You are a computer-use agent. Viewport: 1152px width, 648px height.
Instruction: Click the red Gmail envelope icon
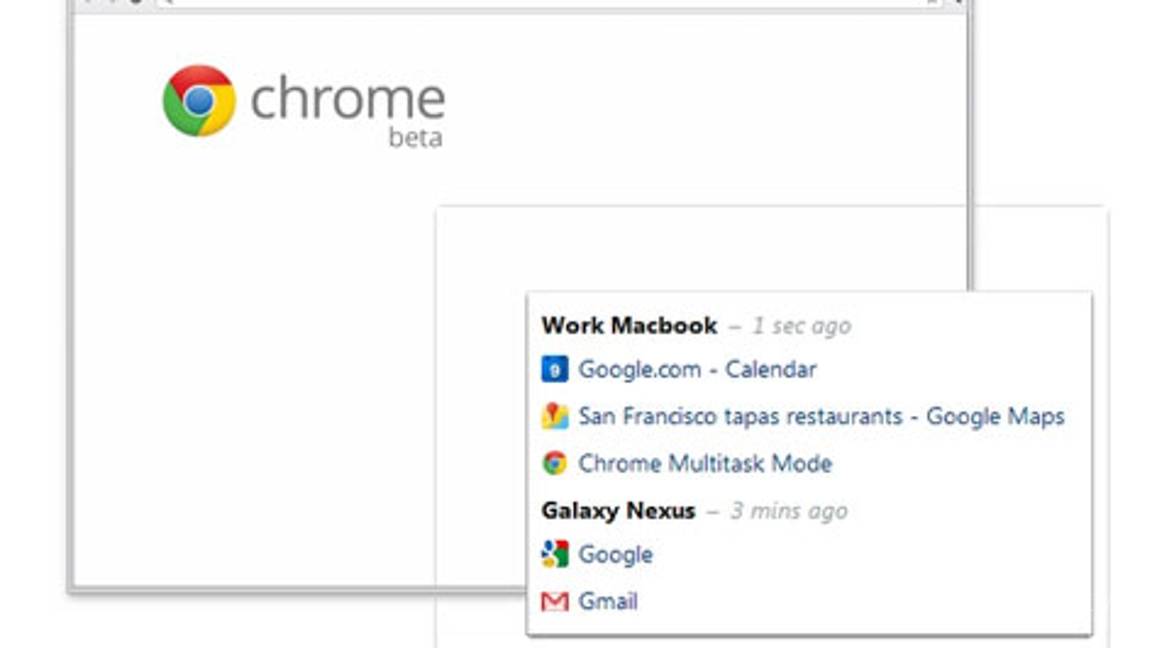coord(555,602)
